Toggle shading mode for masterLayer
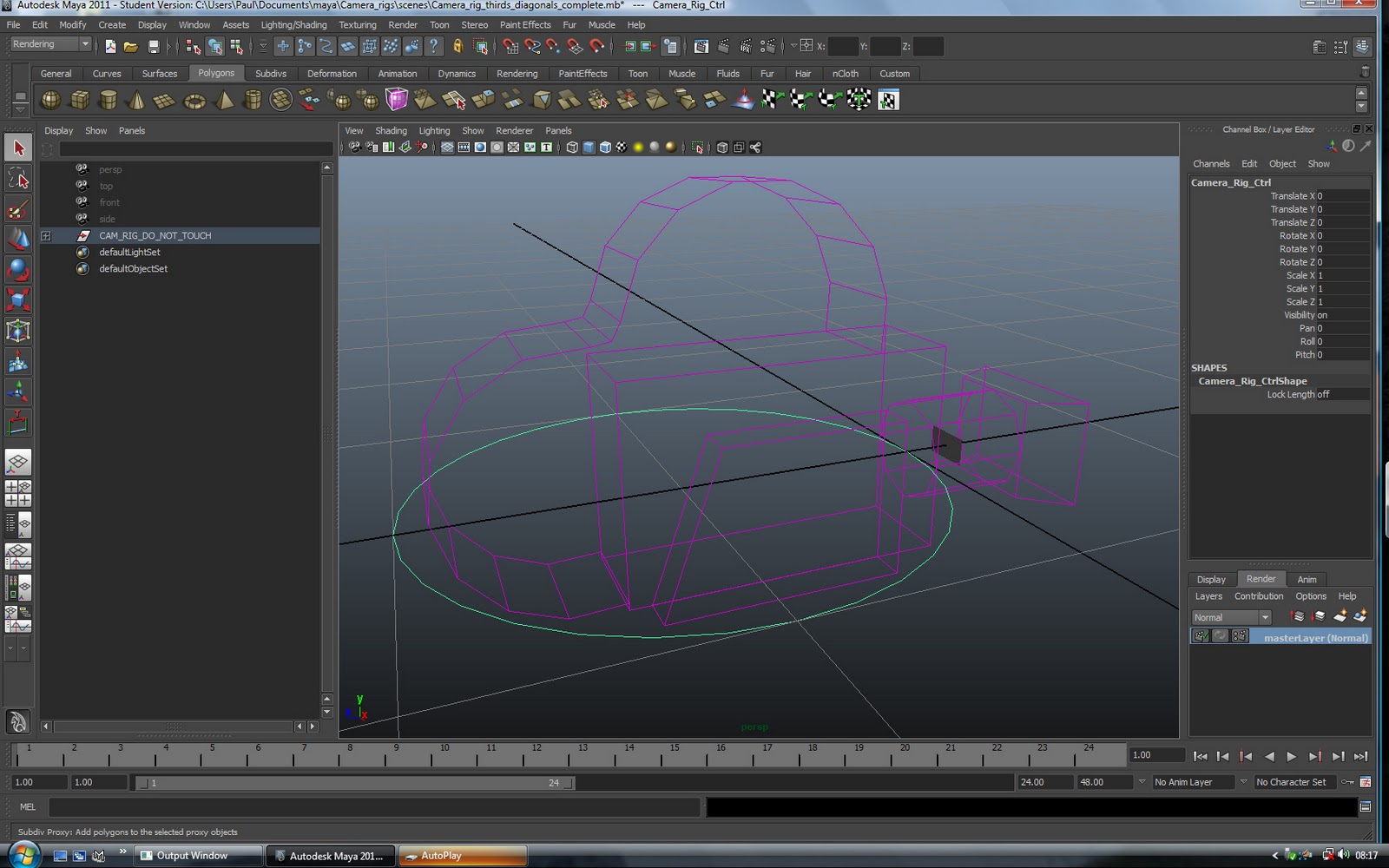 click(x=1220, y=635)
